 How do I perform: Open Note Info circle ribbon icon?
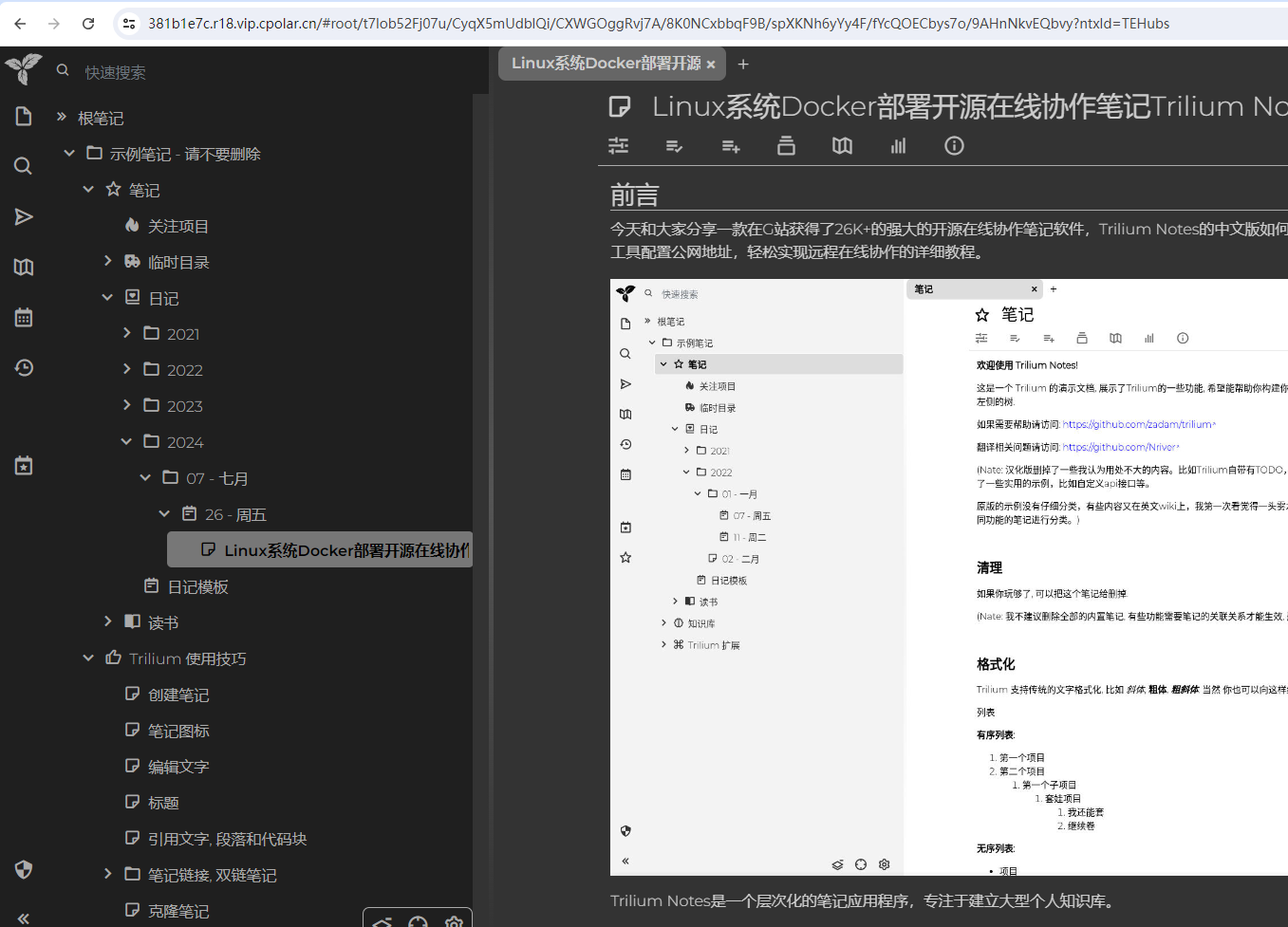click(x=954, y=146)
